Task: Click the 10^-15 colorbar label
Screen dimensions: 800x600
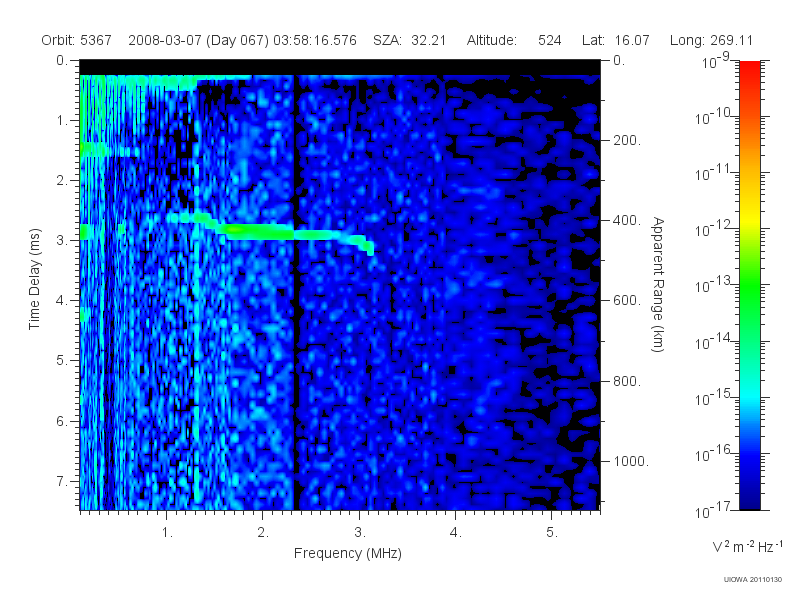Action: 713,397
